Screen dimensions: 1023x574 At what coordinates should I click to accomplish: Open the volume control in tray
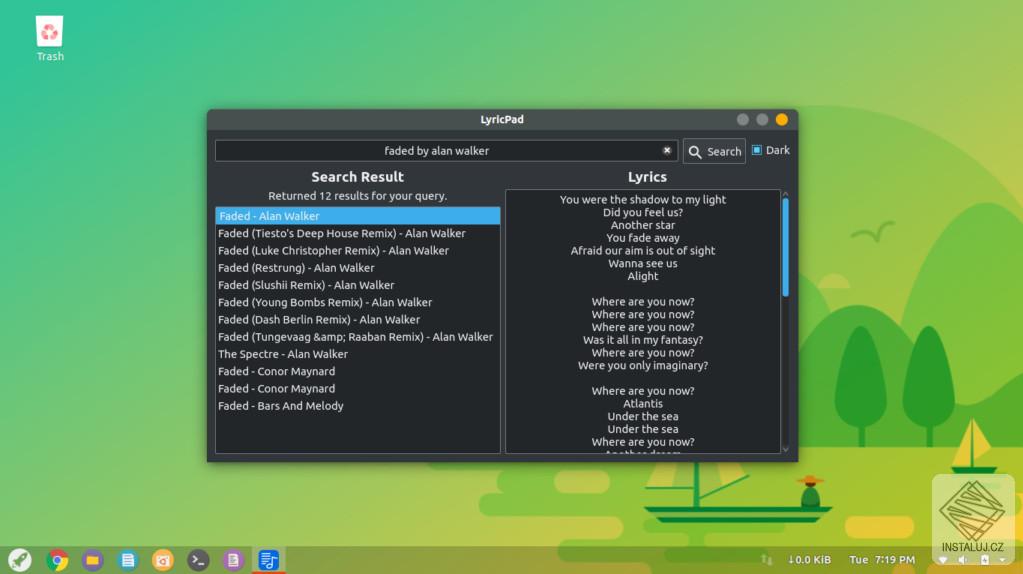(x=963, y=560)
